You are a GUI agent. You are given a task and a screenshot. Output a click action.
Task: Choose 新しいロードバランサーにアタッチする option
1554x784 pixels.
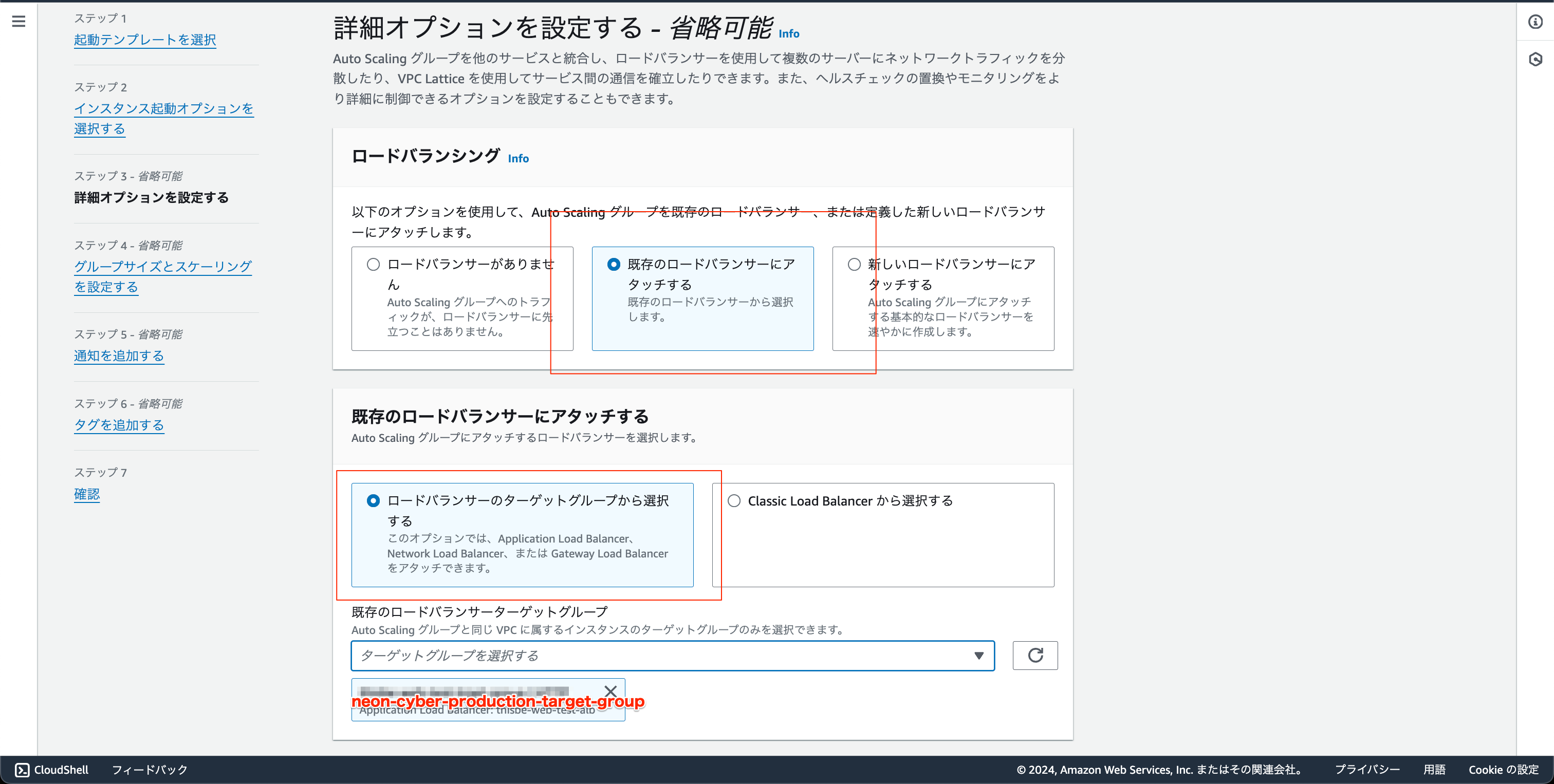[x=854, y=264]
